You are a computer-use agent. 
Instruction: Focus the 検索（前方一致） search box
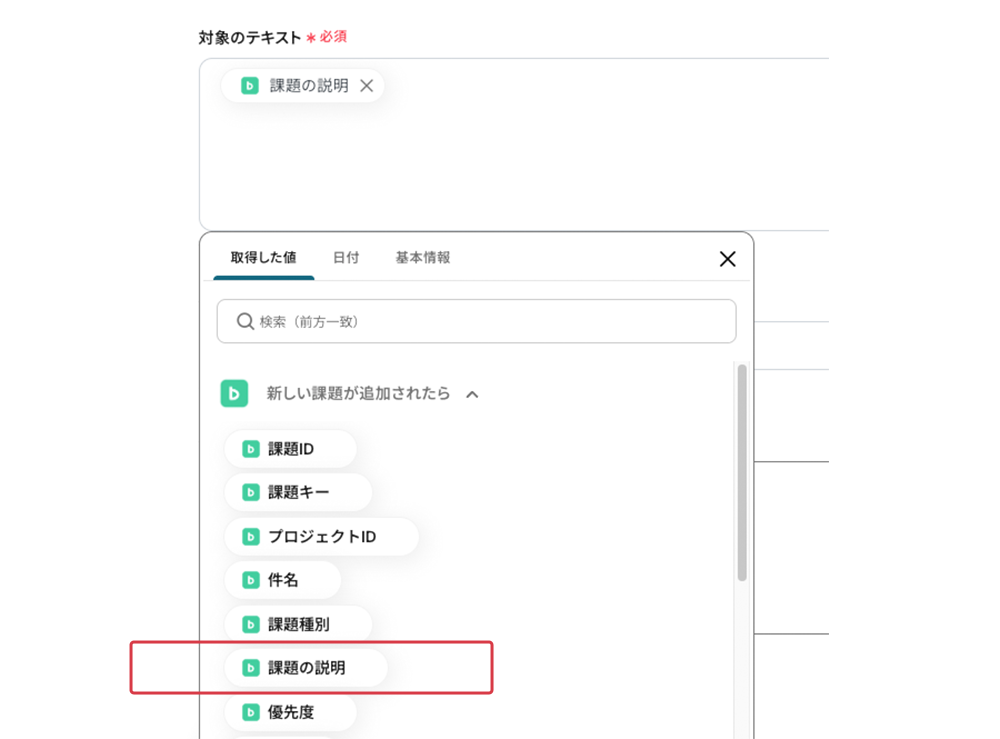490,322
